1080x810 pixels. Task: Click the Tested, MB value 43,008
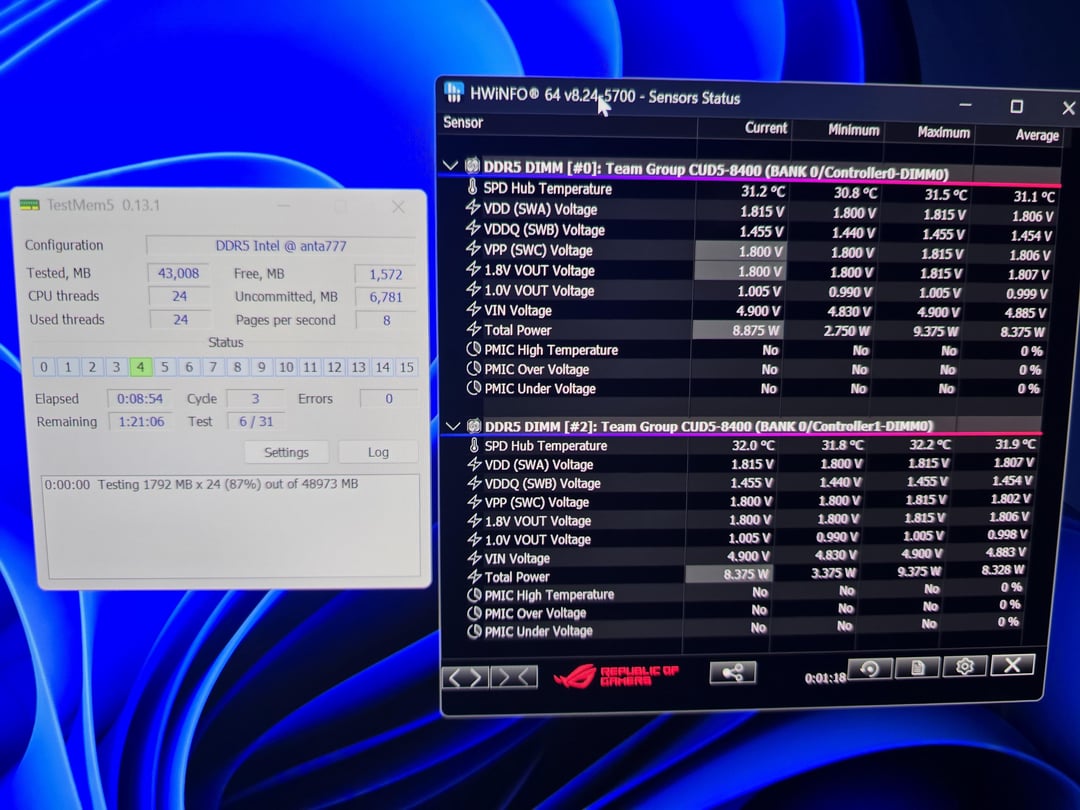coord(178,273)
